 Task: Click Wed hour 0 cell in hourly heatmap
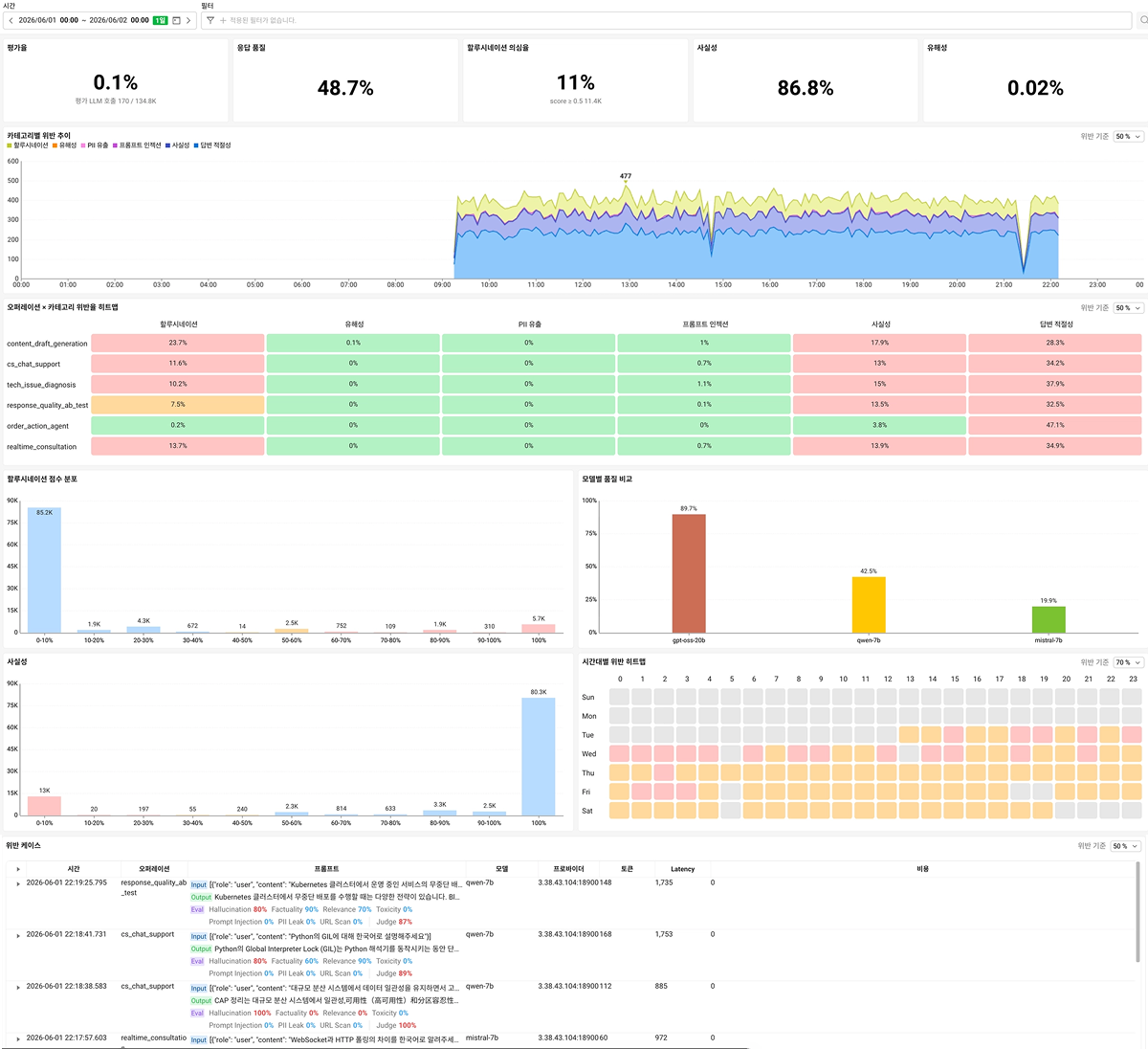(x=620, y=754)
